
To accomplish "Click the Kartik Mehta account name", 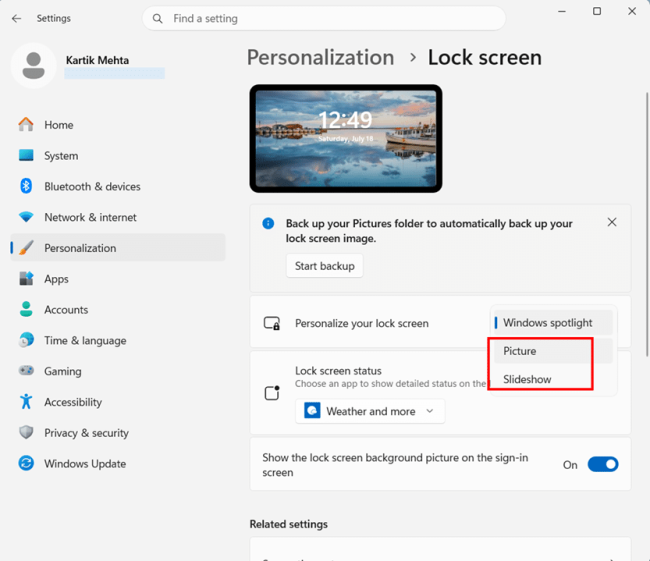I will [97, 60].
